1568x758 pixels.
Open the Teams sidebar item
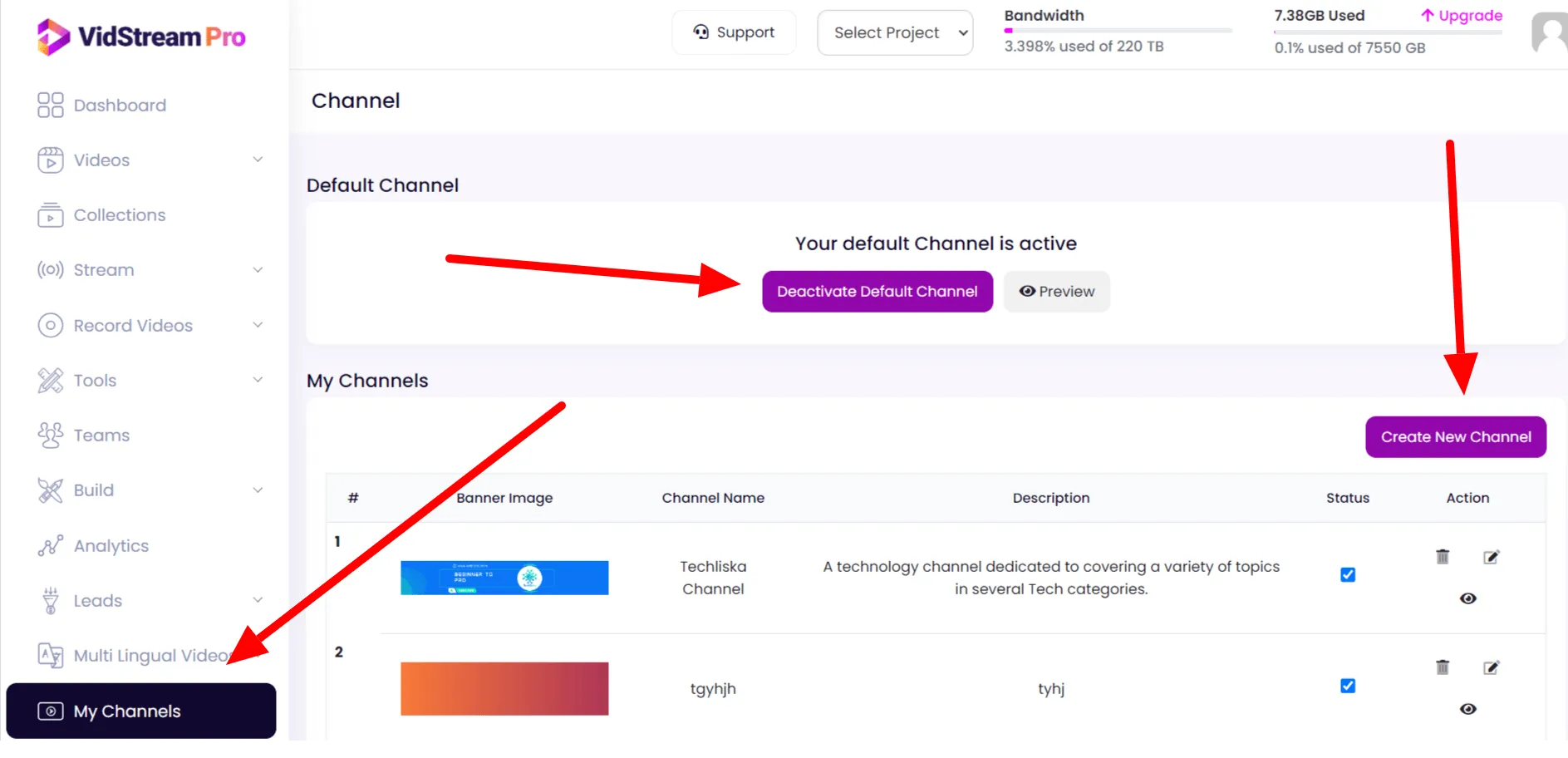pos(101,436)
